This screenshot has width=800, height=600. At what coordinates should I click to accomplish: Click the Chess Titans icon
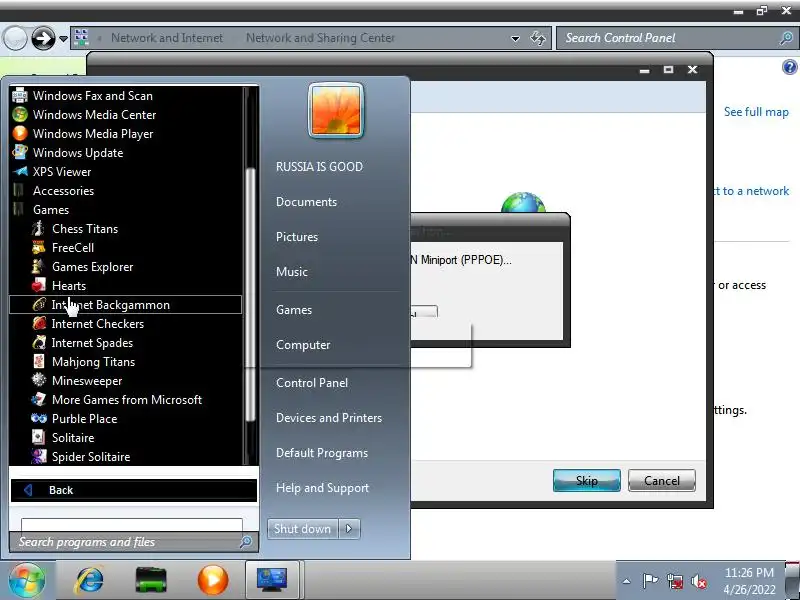(39, 229)
